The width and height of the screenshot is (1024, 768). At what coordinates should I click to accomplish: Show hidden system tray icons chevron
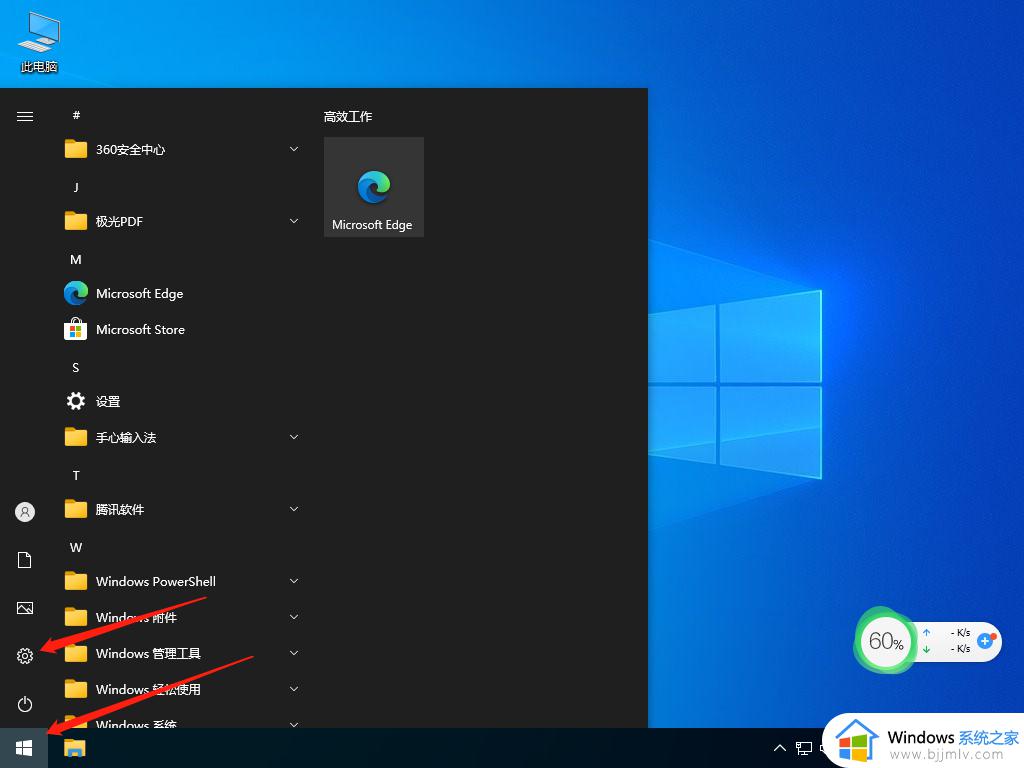[x=780, y=748]
